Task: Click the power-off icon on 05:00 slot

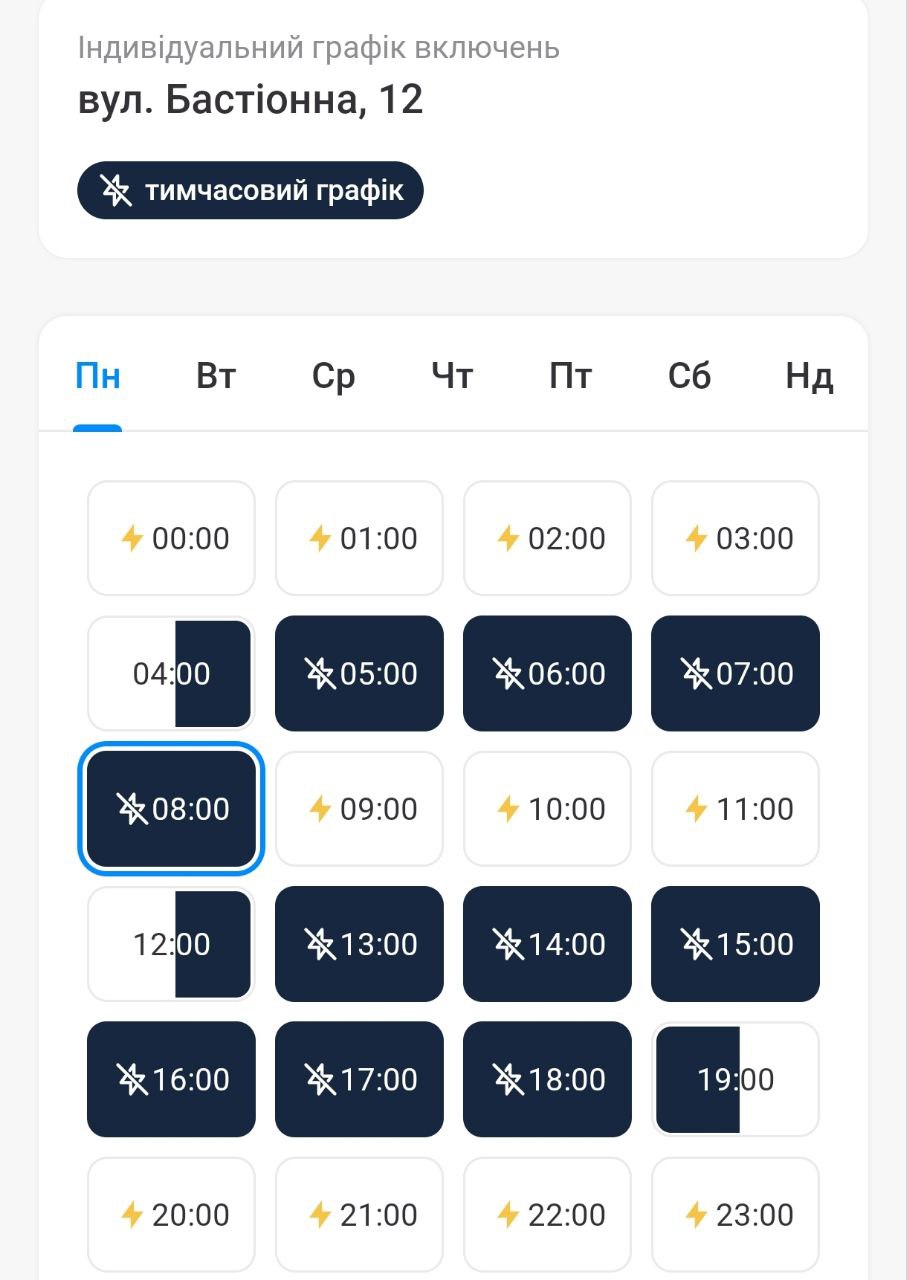Action: tap(321, 674)
